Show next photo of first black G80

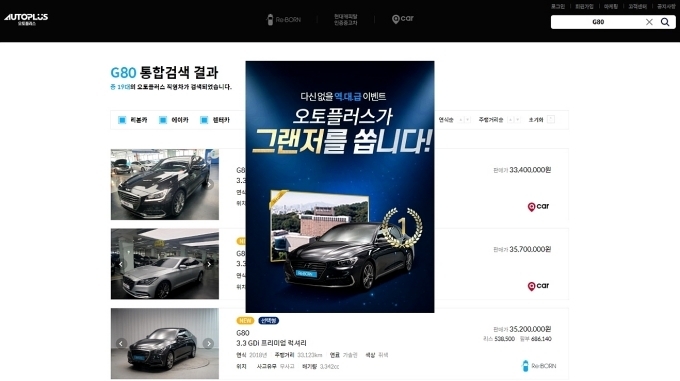[x=209, y=184]
